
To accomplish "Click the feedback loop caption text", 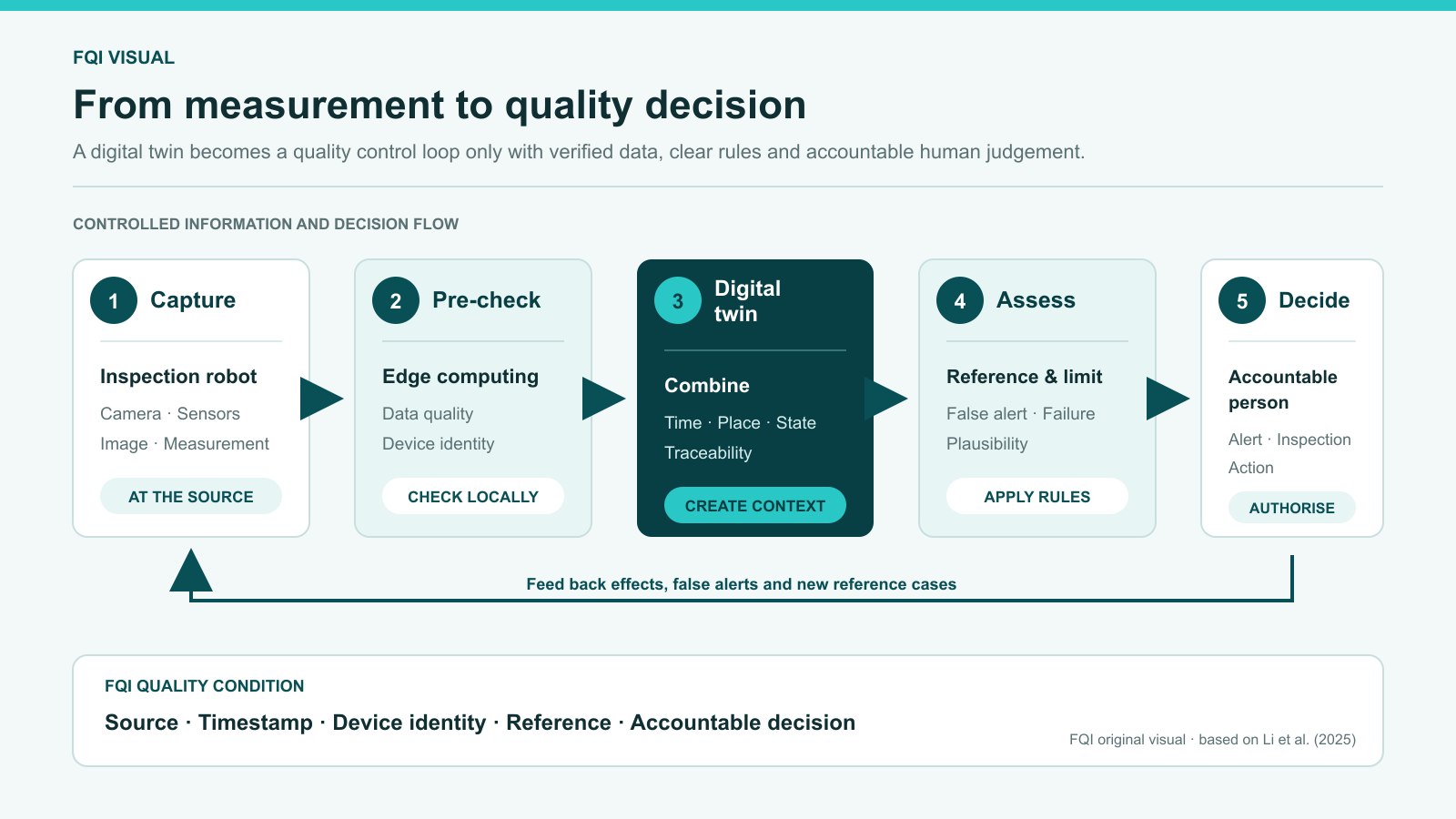I will pos(742,584).
